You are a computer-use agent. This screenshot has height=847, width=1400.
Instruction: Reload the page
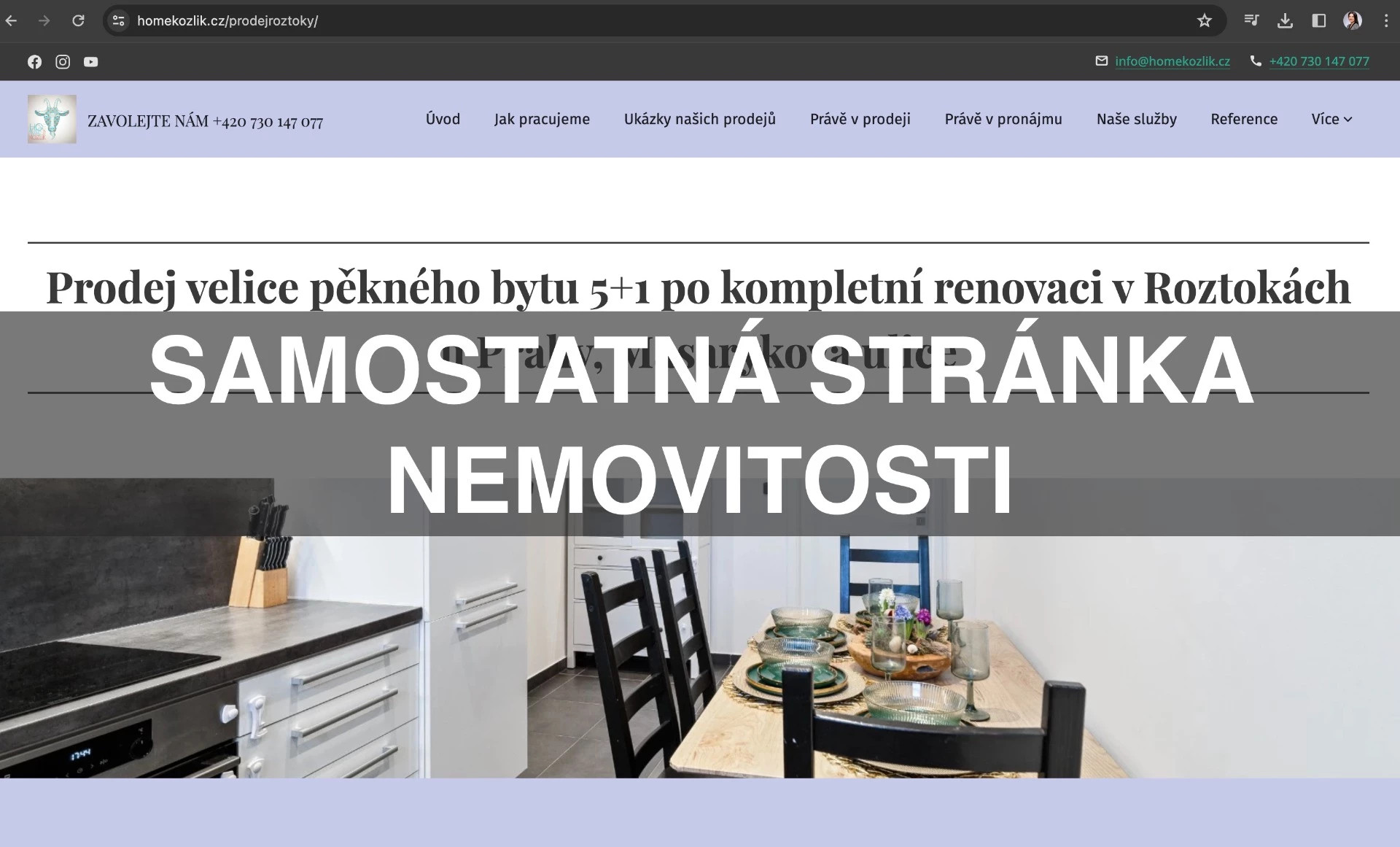(78, 20)
